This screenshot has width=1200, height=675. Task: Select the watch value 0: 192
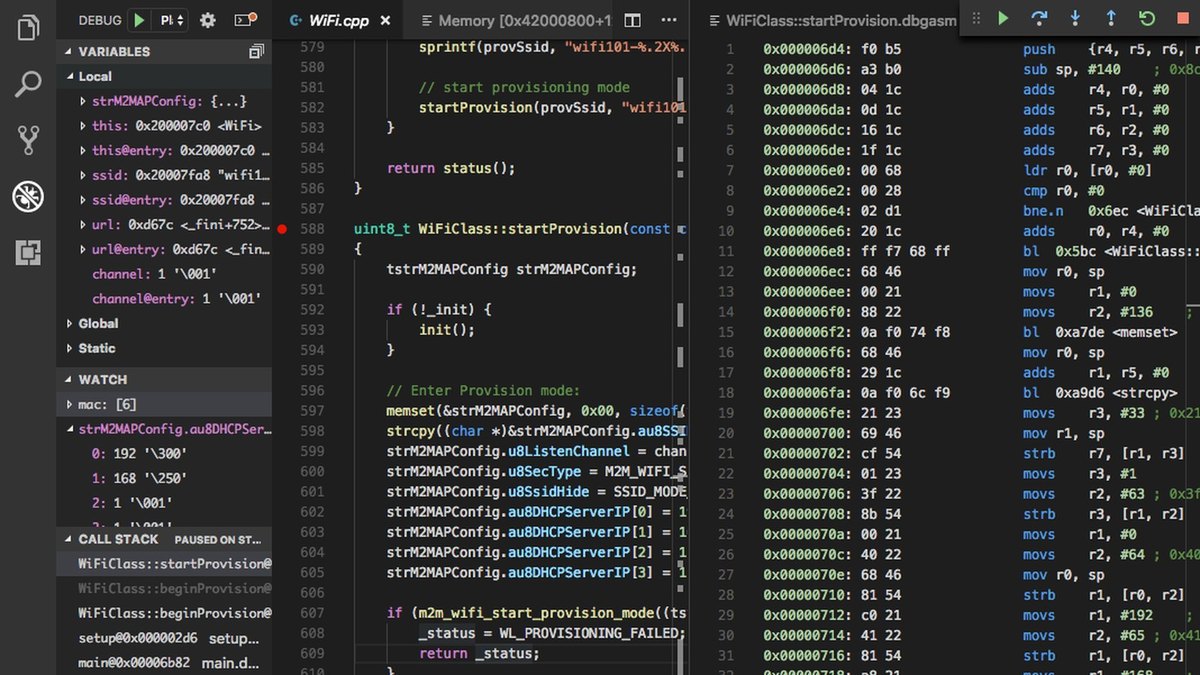(164, 454)
